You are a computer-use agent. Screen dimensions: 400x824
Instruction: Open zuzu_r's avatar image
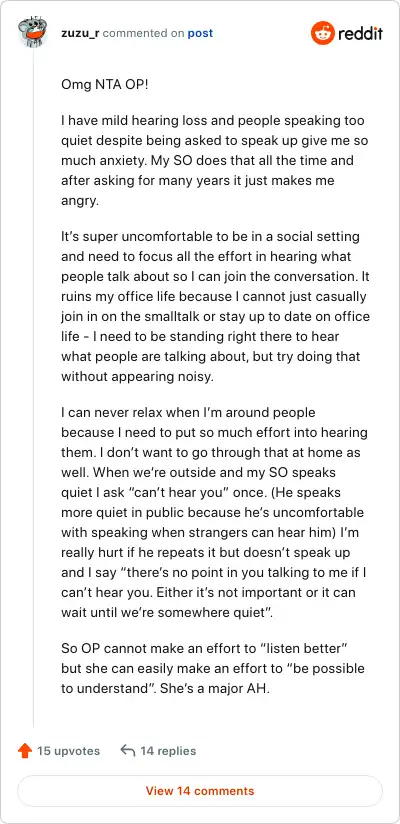tap(33, 33)
